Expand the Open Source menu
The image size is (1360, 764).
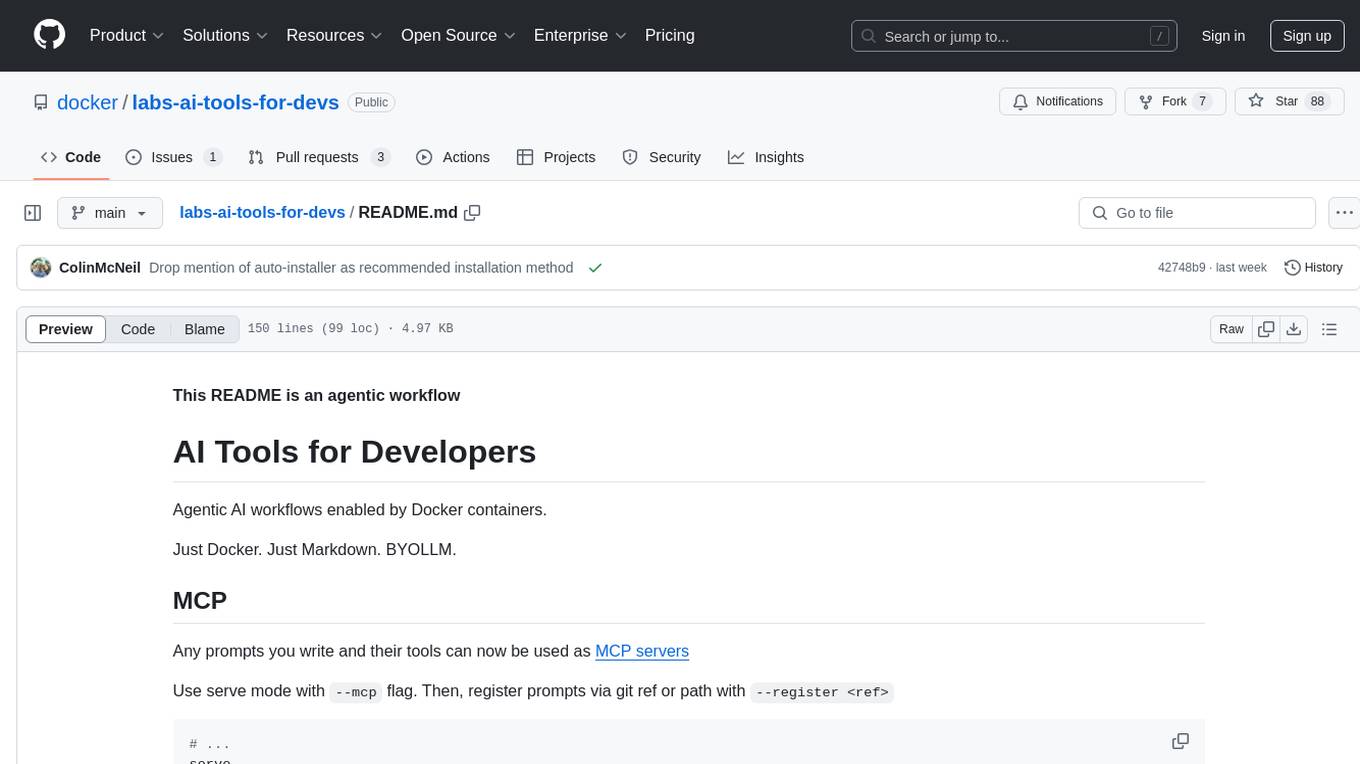tap(458, 35)
